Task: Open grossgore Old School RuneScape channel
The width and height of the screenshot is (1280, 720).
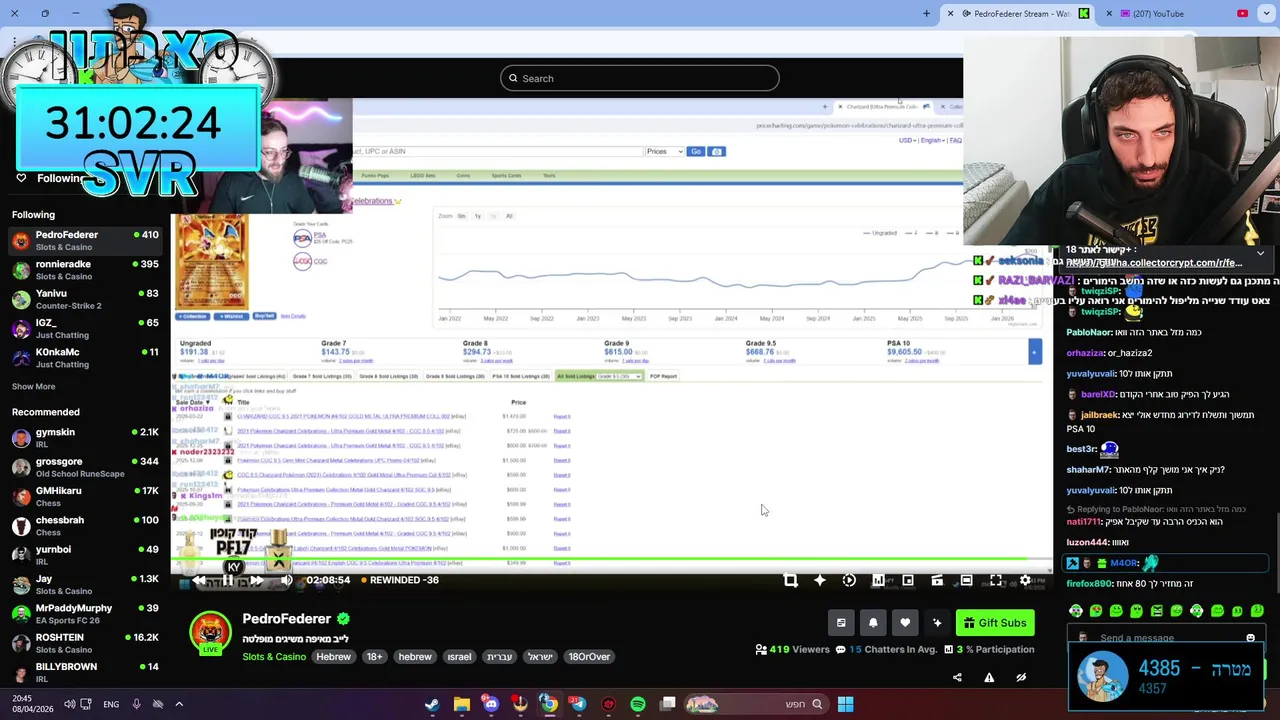Action: (x=85, y=467)
